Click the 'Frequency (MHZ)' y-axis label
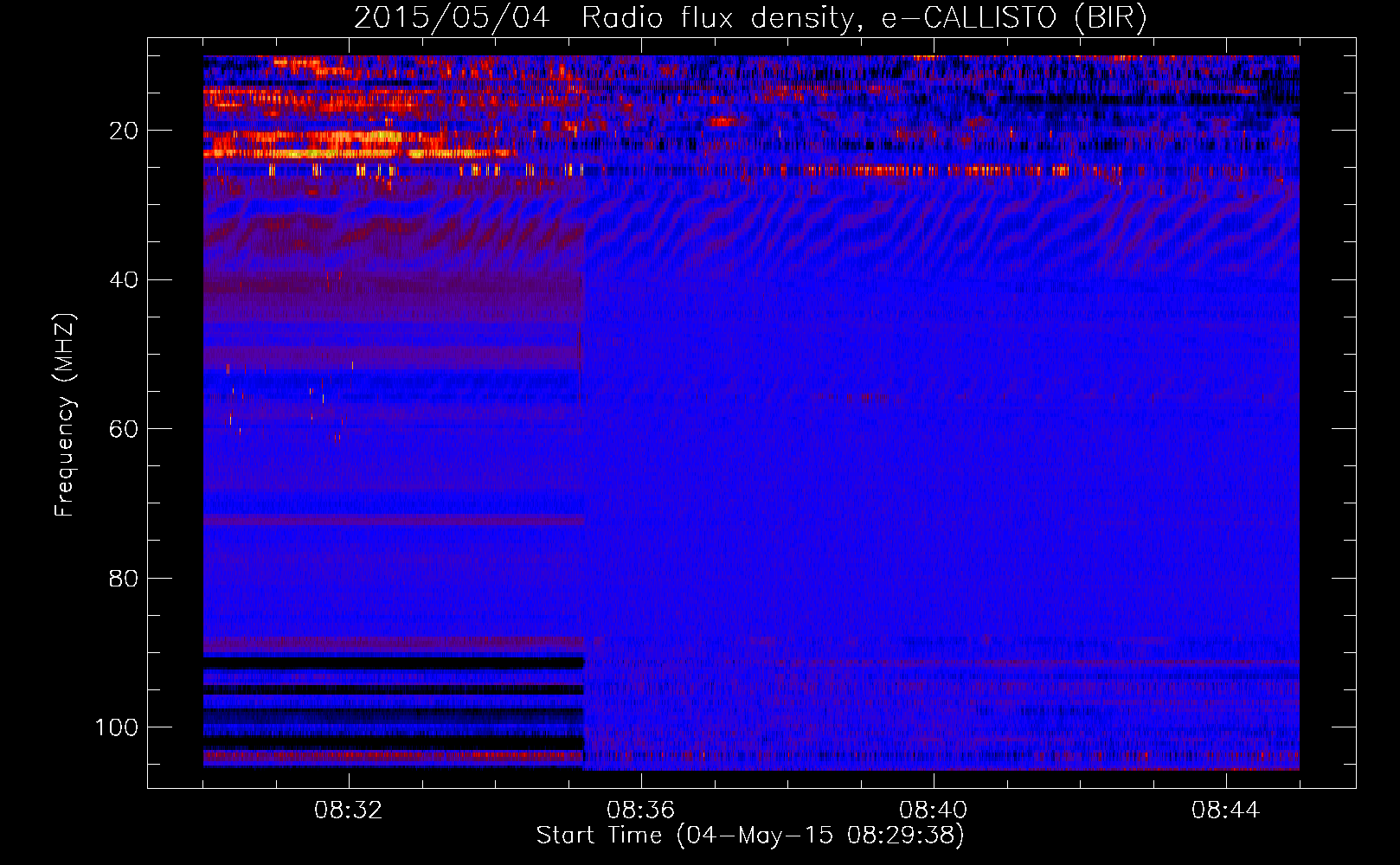1400x865 pixels. [x=65, y=415]
